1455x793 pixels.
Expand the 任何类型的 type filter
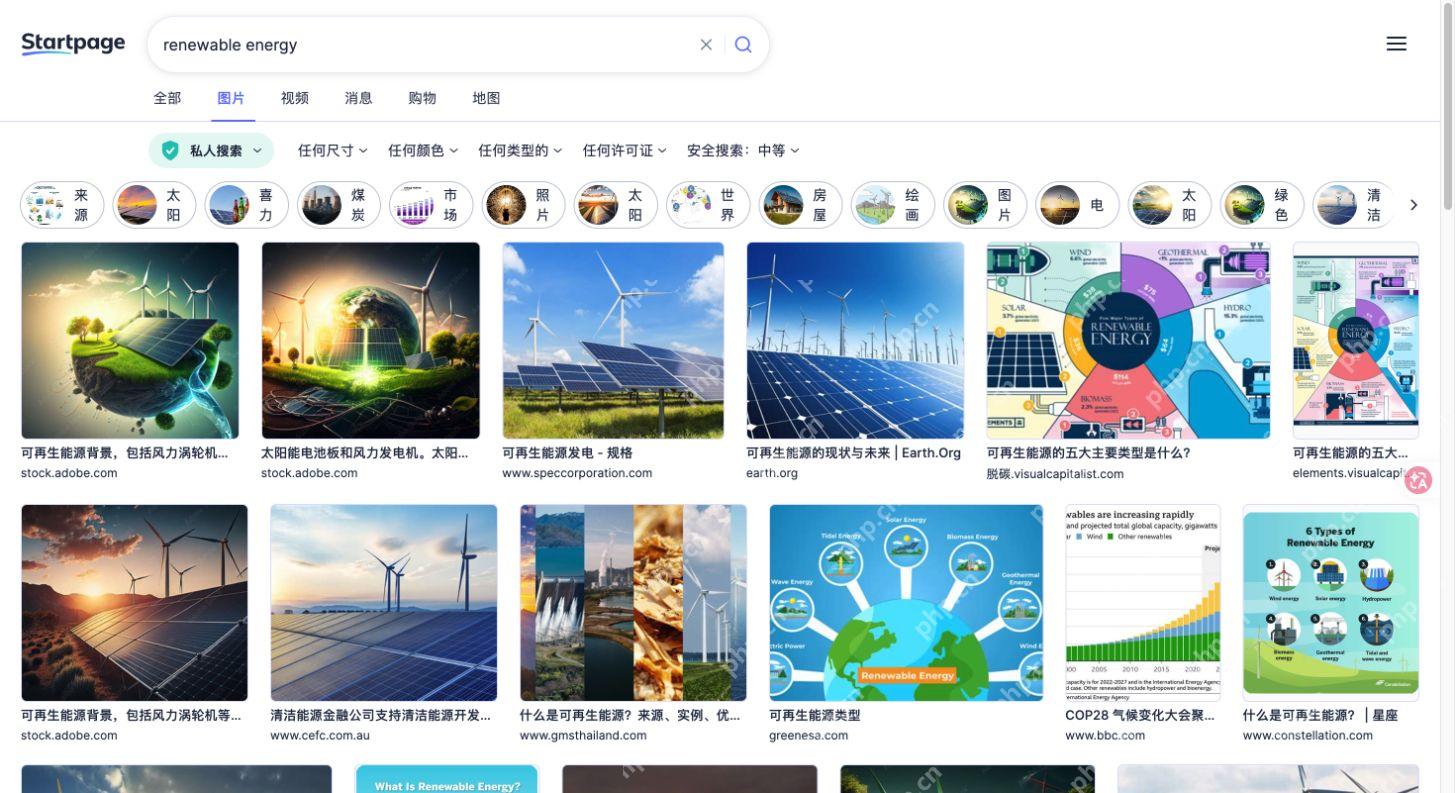(520, 151)
